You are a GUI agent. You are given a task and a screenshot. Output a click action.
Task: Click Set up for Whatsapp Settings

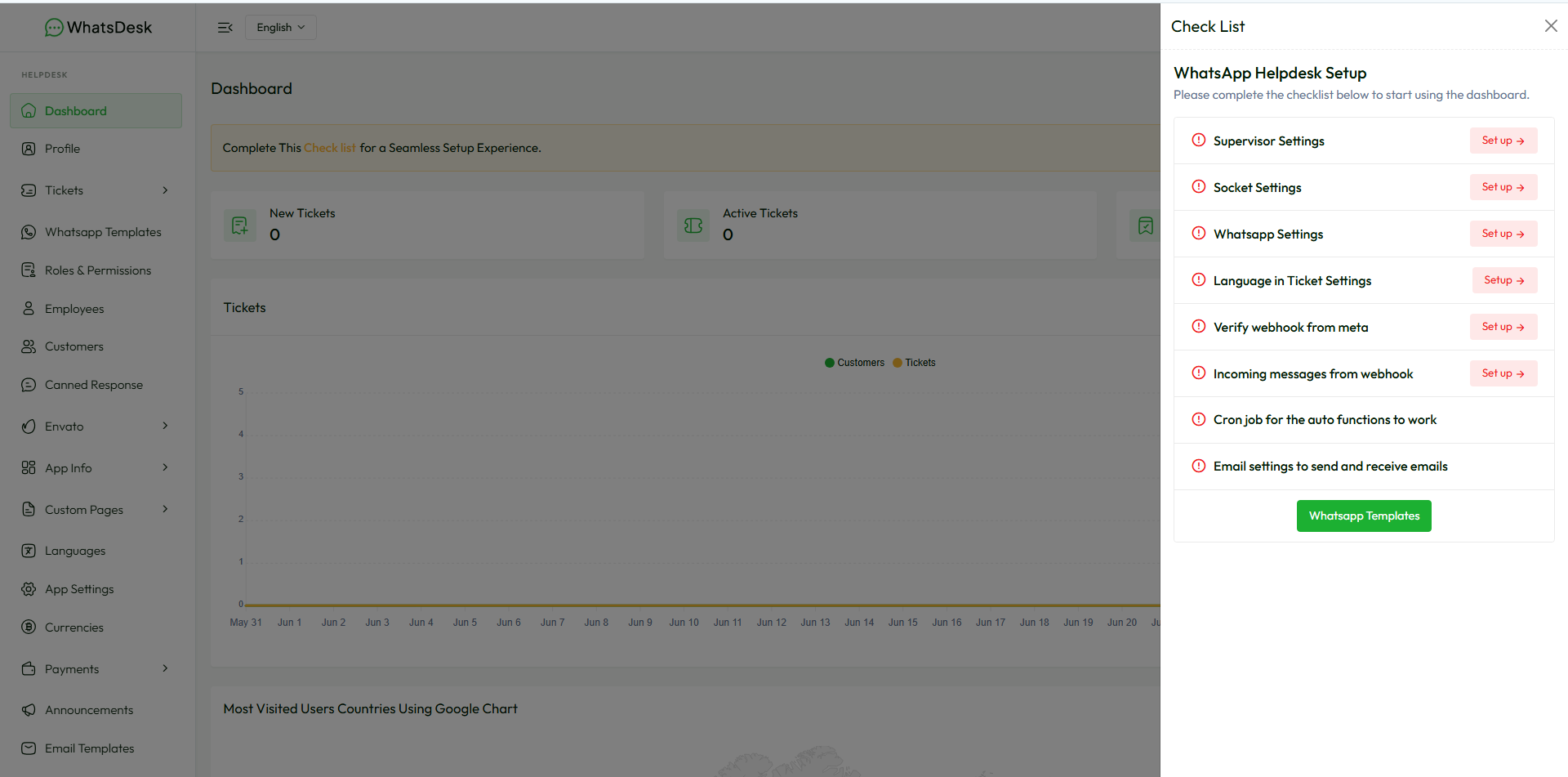1503,234
